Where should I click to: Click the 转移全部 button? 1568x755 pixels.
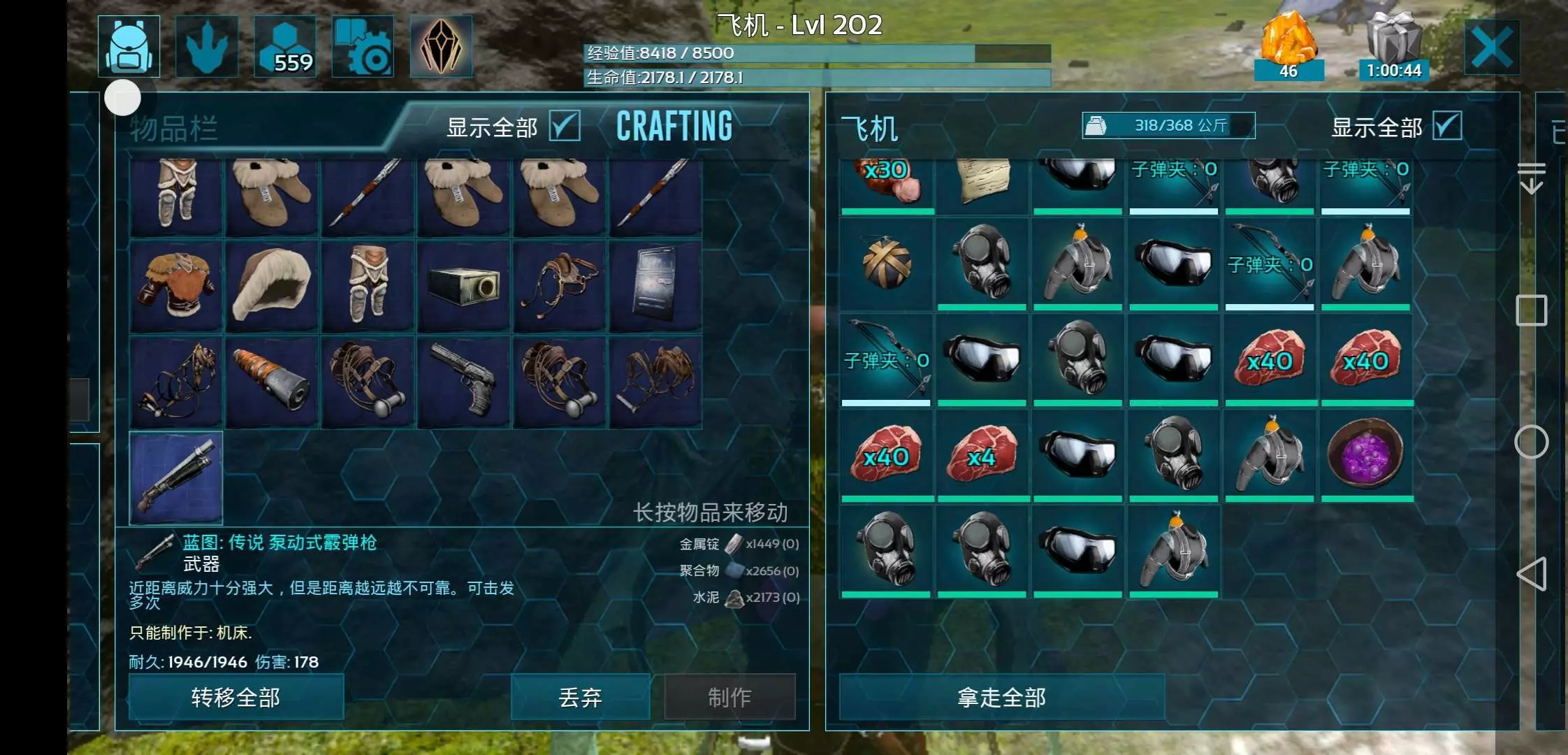(236, 697)
